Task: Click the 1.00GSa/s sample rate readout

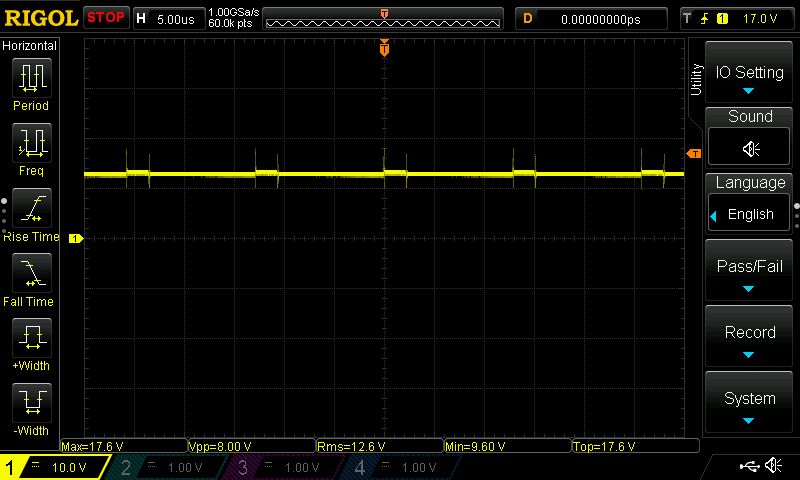Action: (234, 12)
